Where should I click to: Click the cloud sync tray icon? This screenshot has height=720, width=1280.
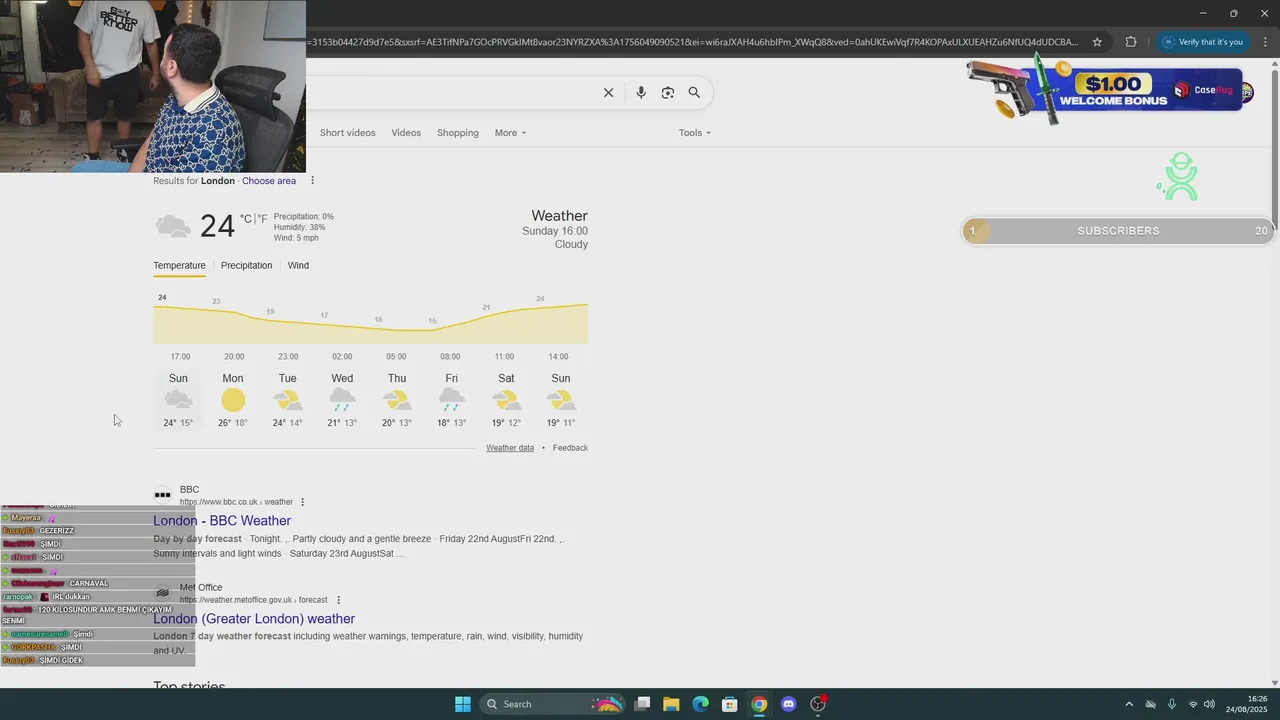pos(1150,704)
